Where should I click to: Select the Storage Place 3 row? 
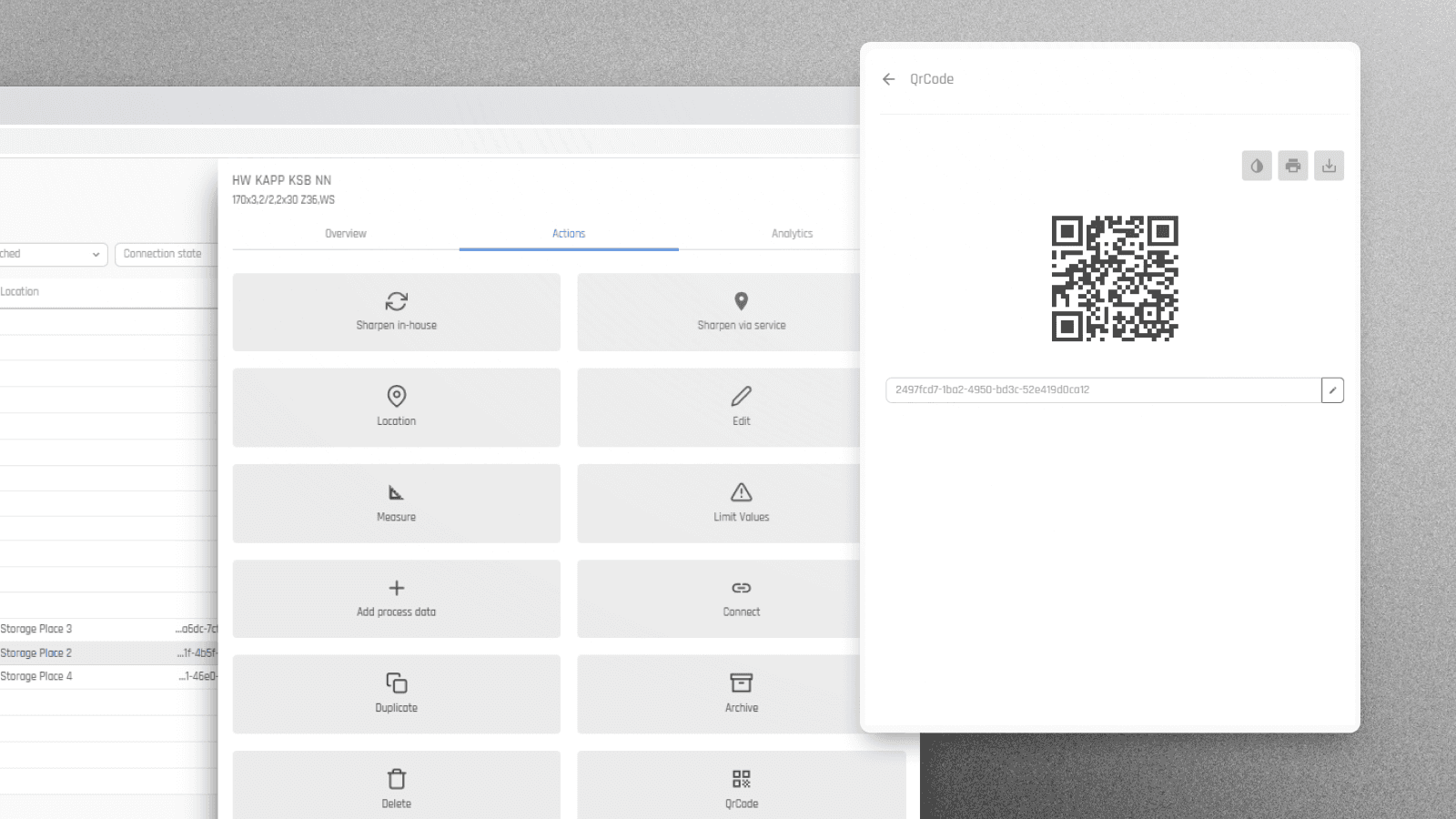coord(108,629)
